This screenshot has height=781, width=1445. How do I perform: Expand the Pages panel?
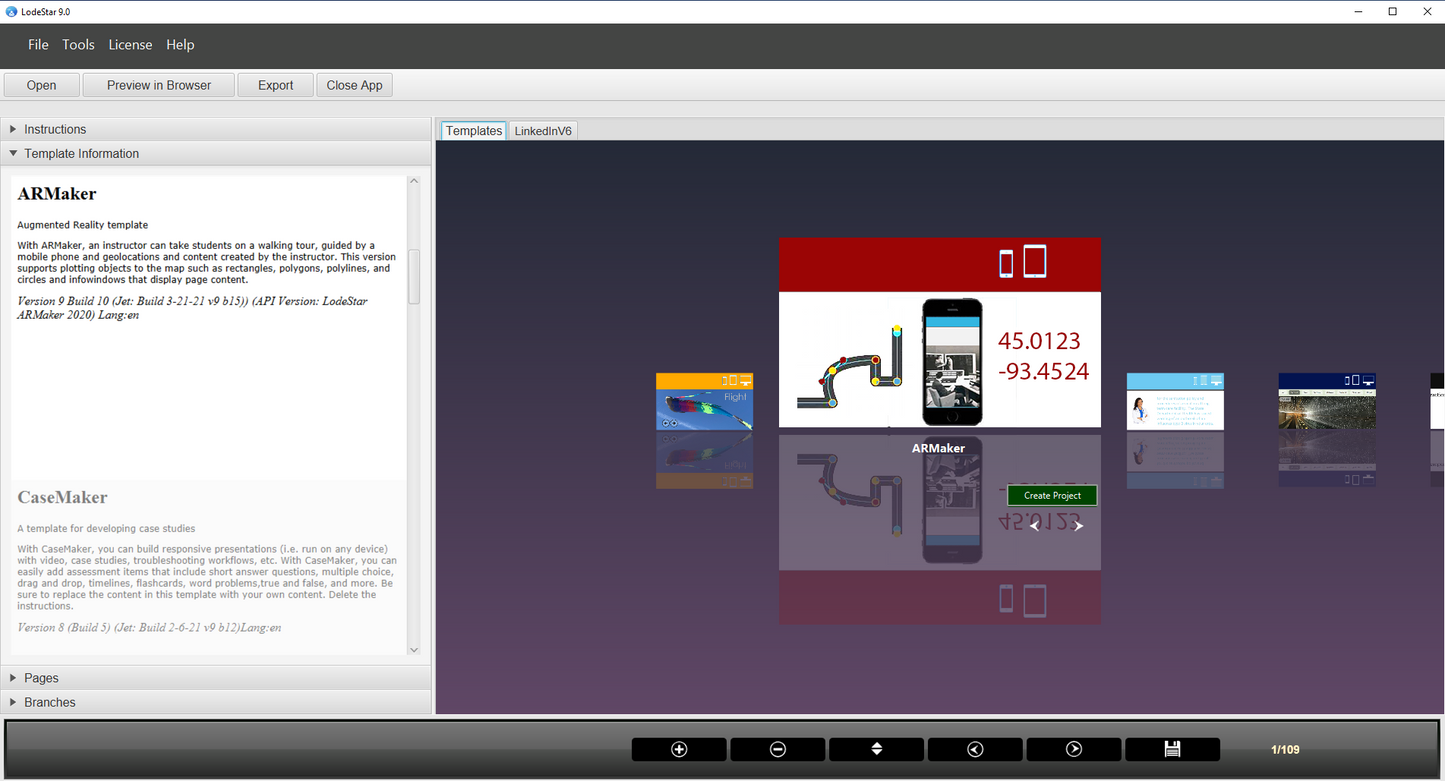click(x=215, y=678)
